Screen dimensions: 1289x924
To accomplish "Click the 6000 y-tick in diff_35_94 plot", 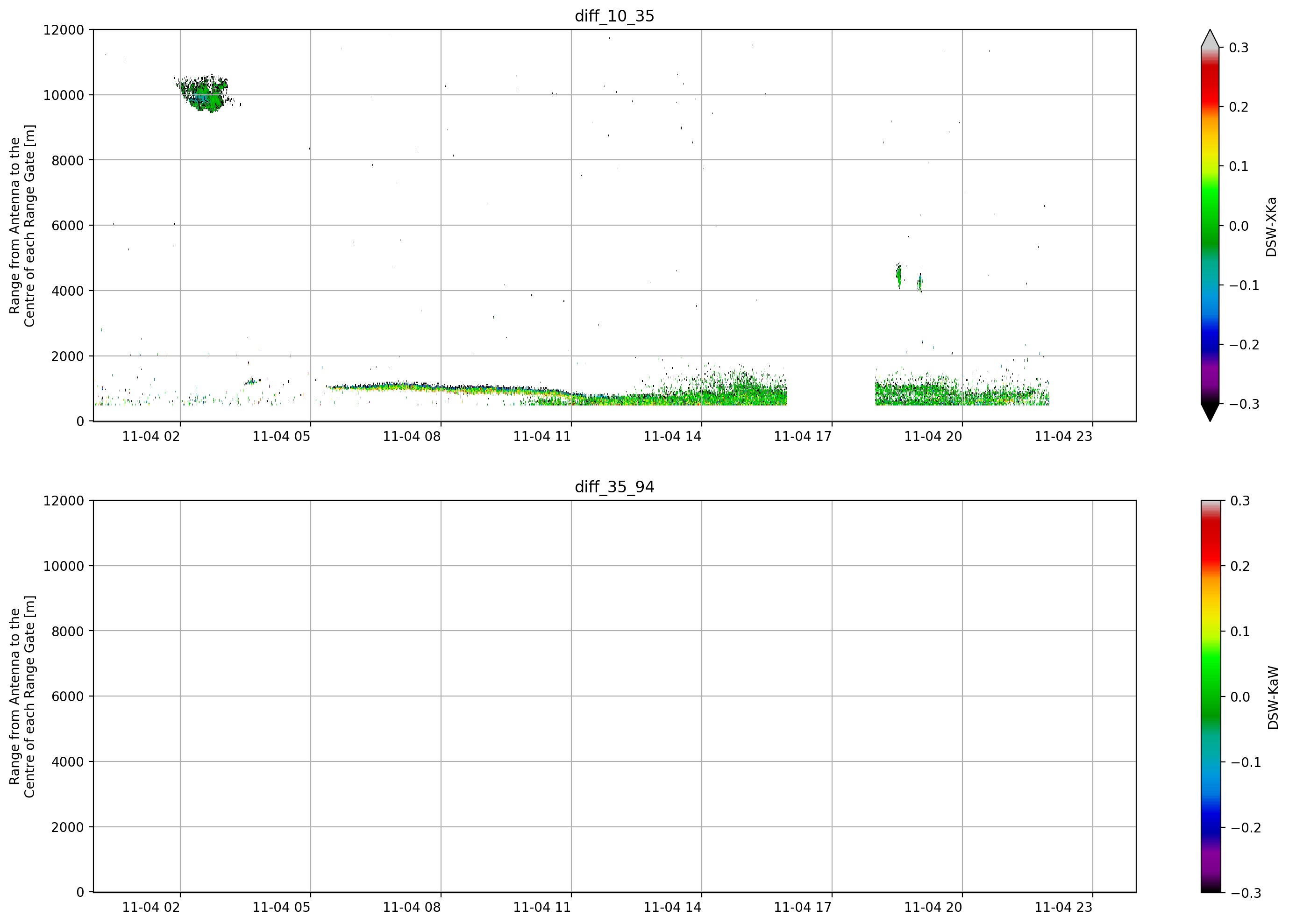I will [67, 697].
